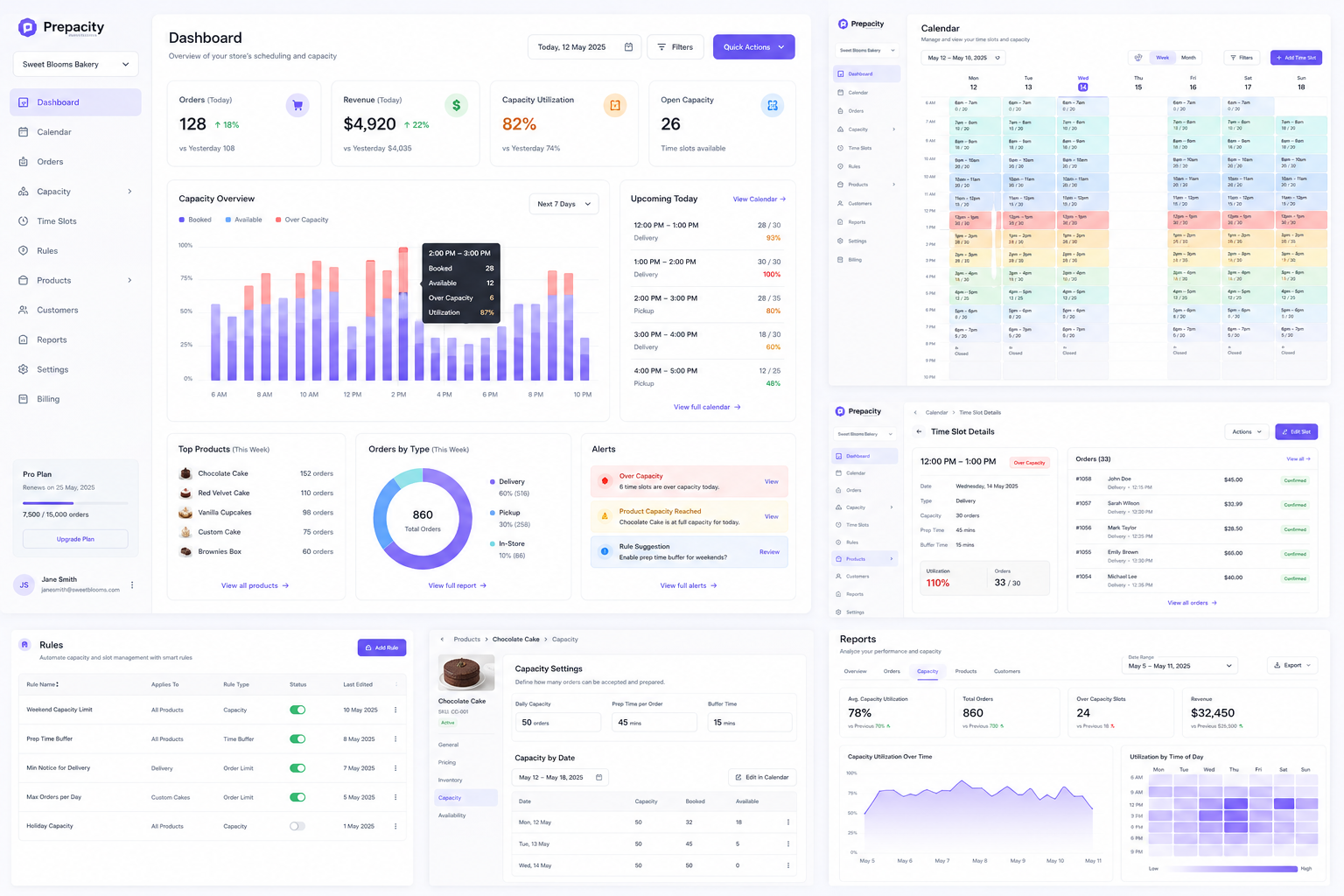Open Date Range dropdown in Reports
The height and width of the screenshot is (896, 1344).
click(x=1180, y=666)
